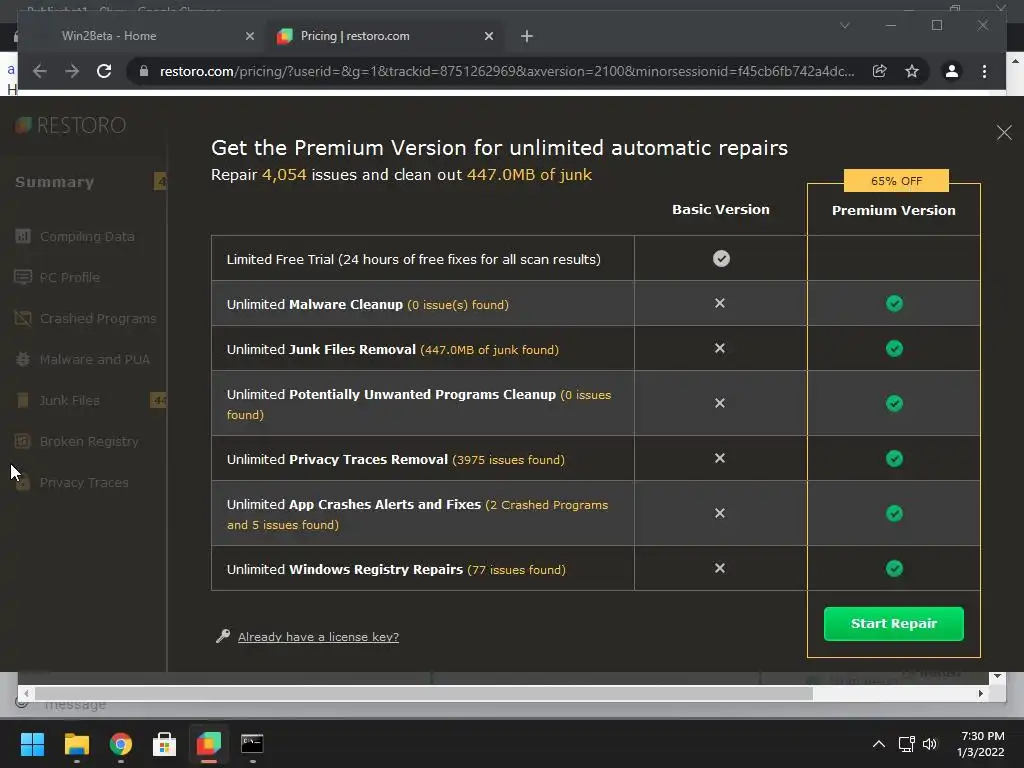Screen dimensions: 1024x768
Task: Click the Malware and PUA bug icon
Action: pos(23,359)
